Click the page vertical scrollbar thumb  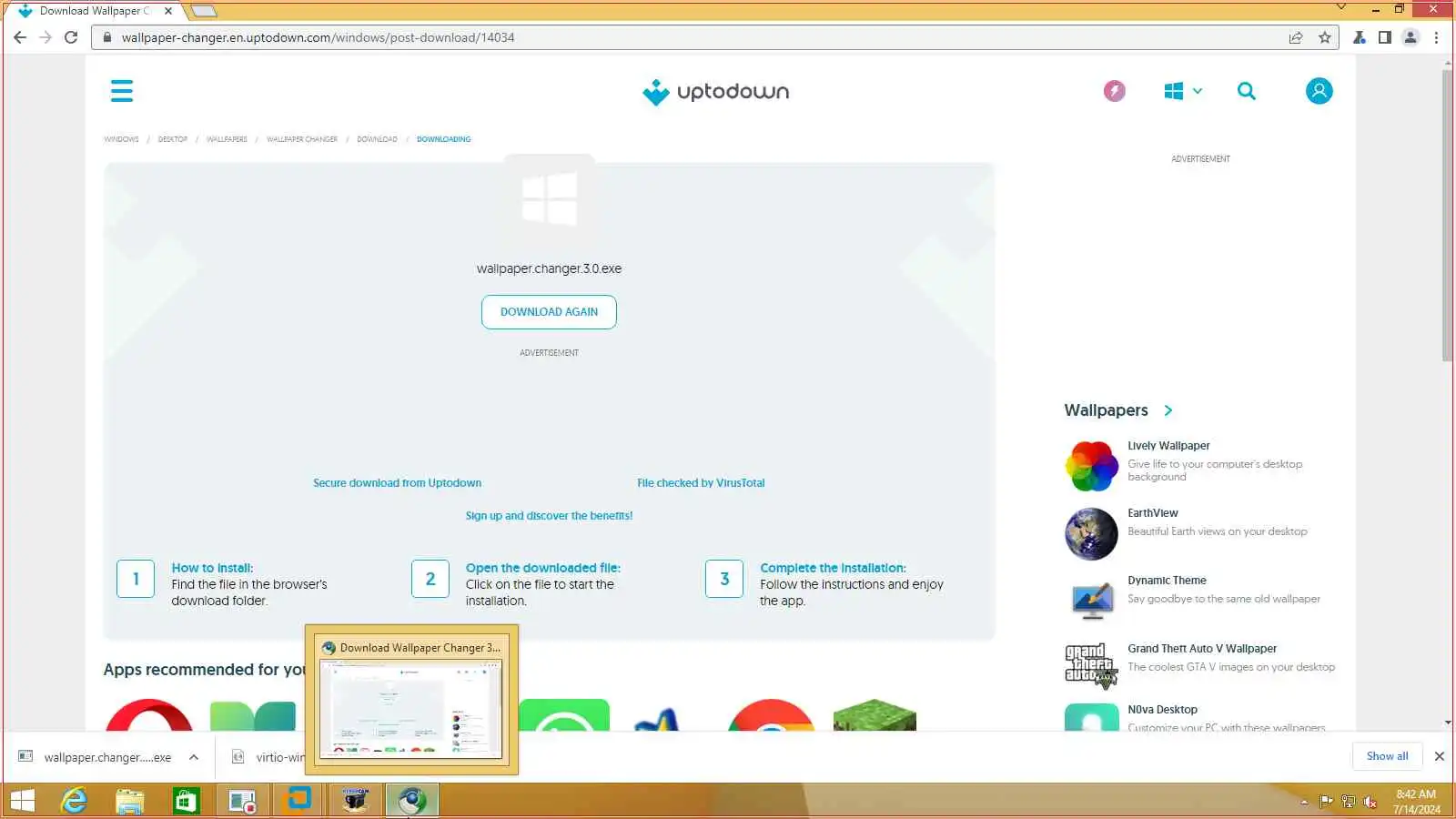(1448, 215)
